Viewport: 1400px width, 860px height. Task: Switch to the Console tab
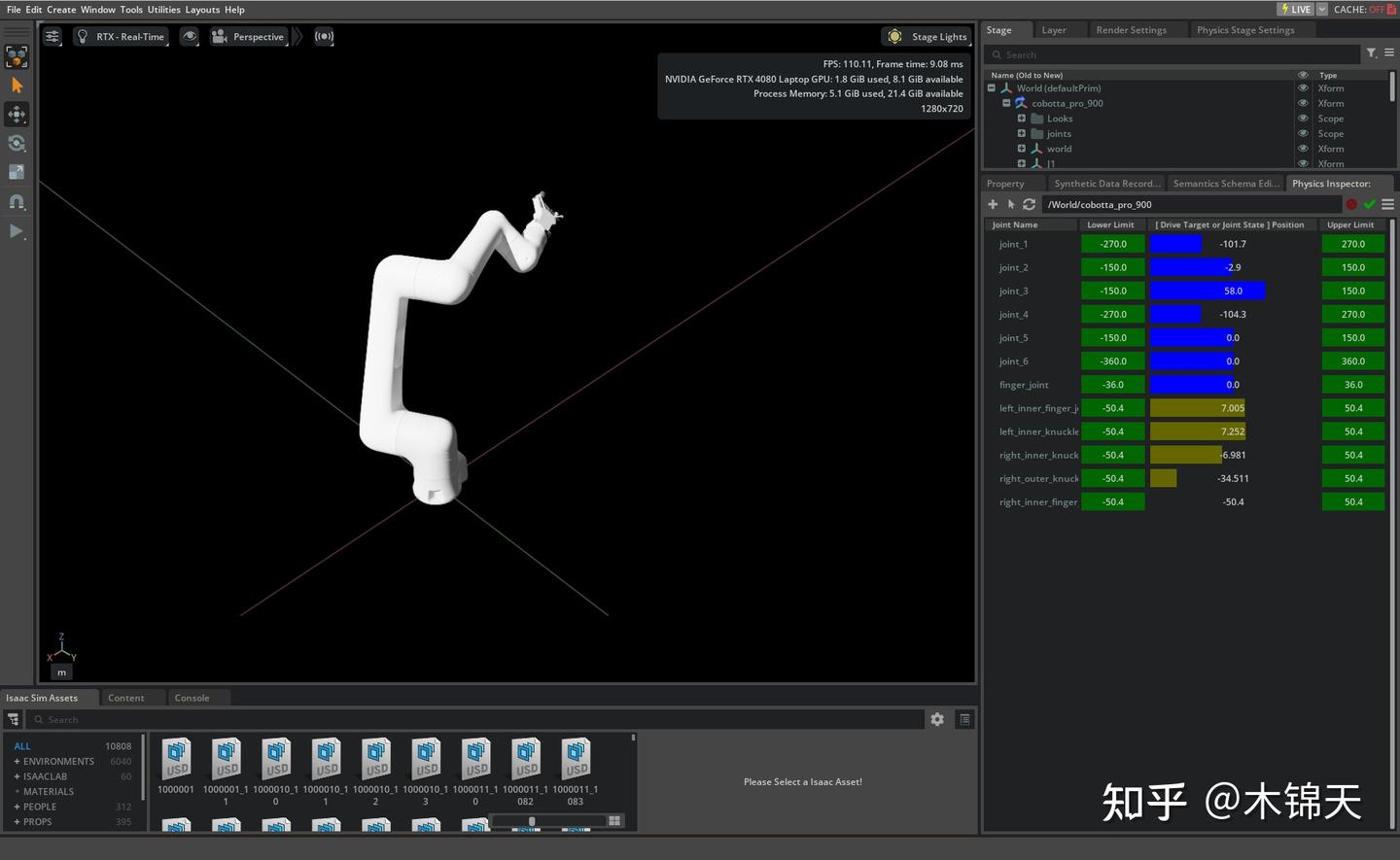[x=192, y=697]
